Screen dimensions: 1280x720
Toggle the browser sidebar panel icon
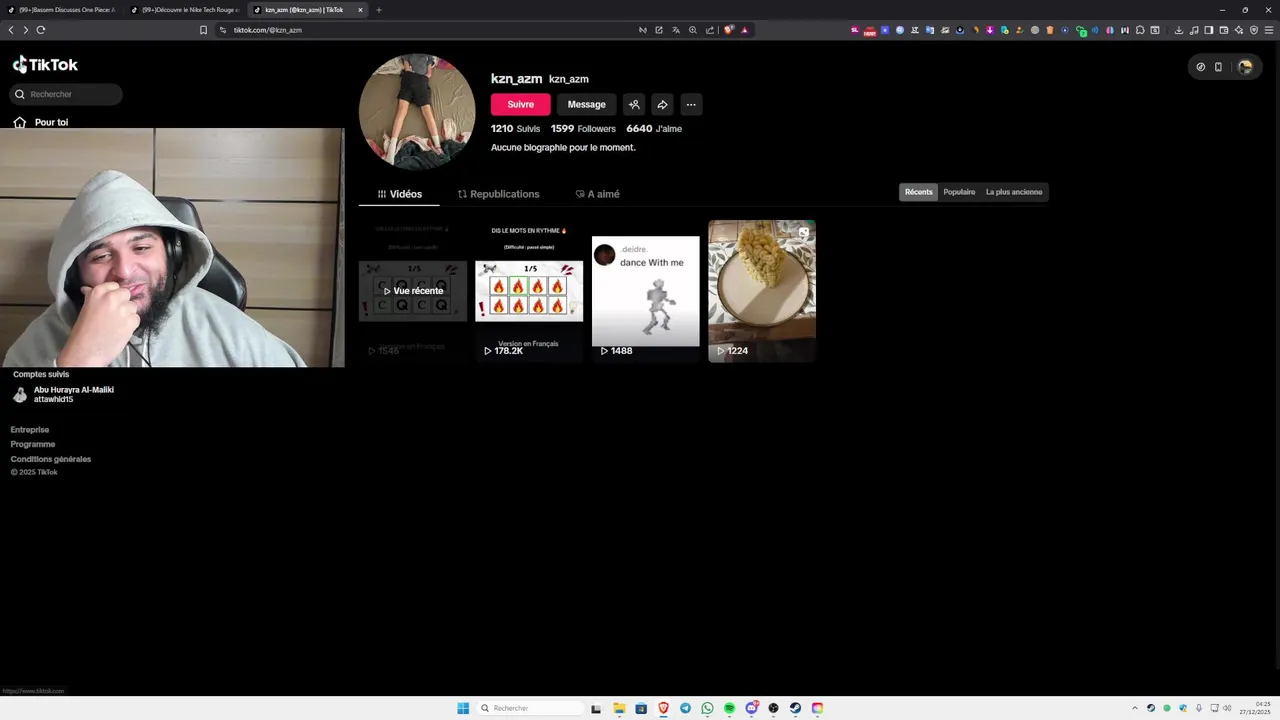coord(1208,30)
